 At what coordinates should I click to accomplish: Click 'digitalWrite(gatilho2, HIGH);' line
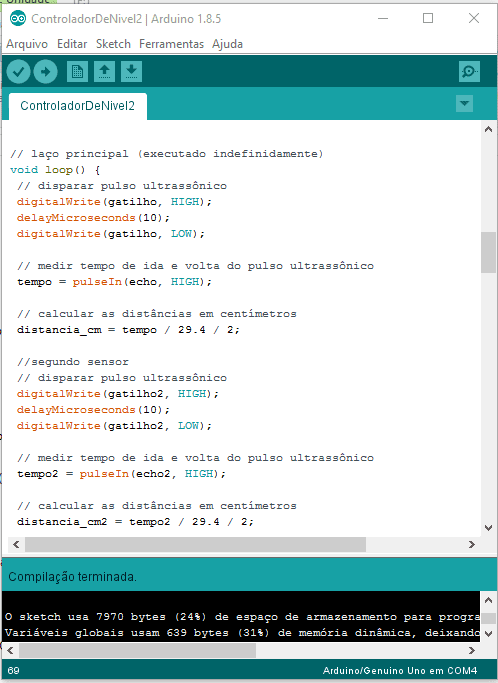118,394
